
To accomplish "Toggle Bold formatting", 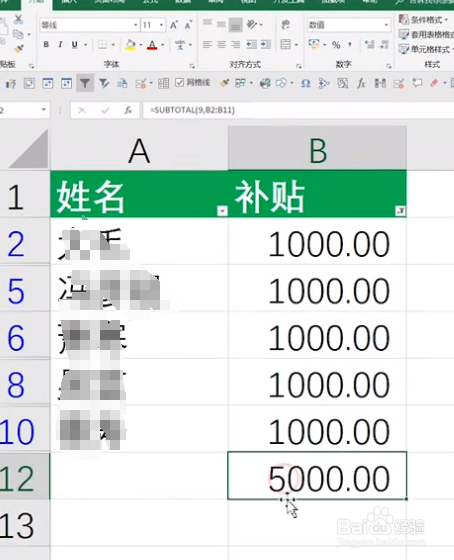I will click(x=46, y=45).
